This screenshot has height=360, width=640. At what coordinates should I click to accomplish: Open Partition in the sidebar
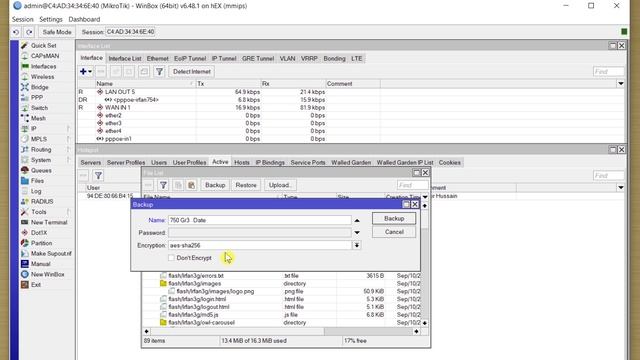coord(41,243)
